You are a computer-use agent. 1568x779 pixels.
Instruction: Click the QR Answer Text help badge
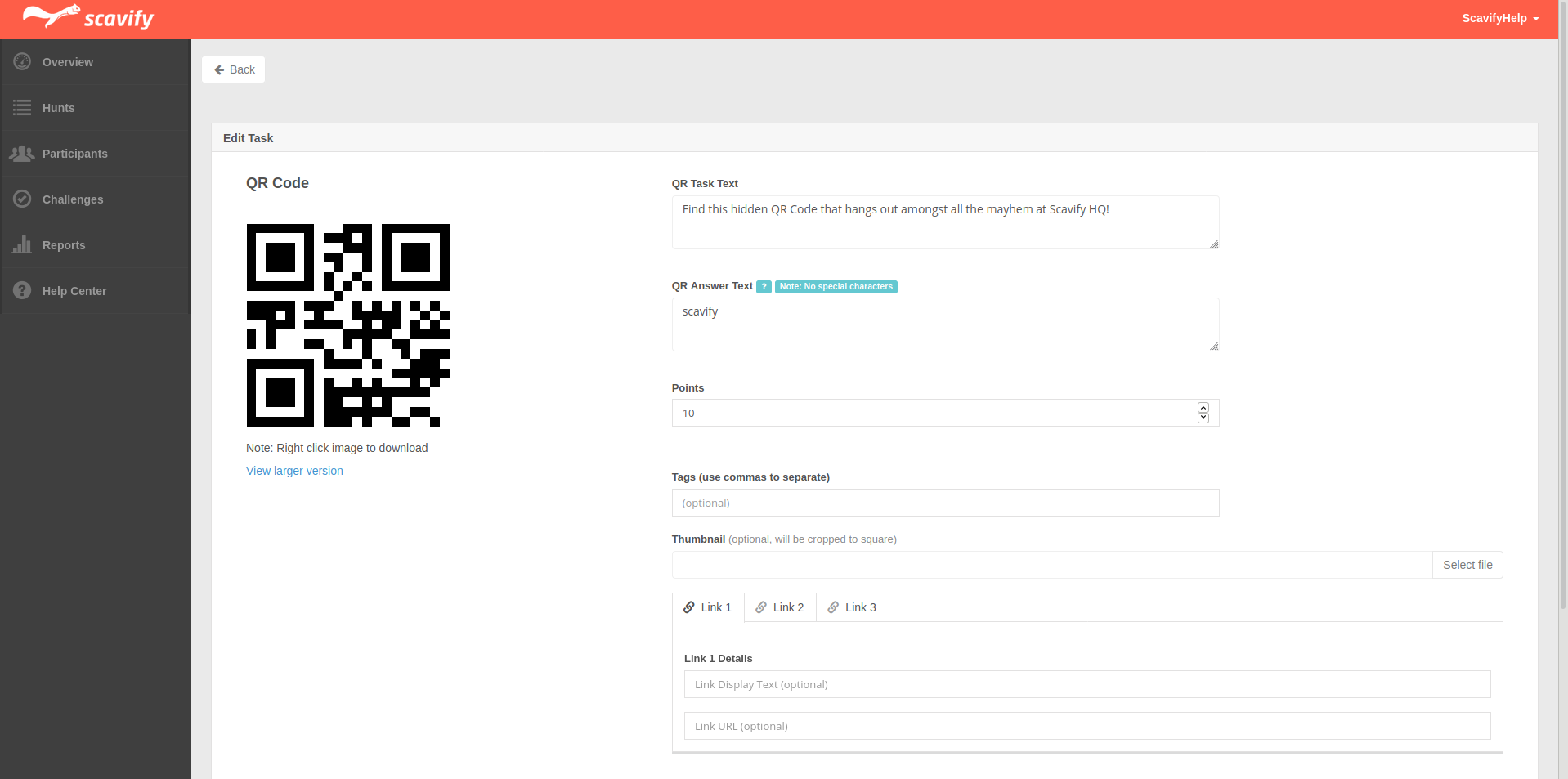764,287
